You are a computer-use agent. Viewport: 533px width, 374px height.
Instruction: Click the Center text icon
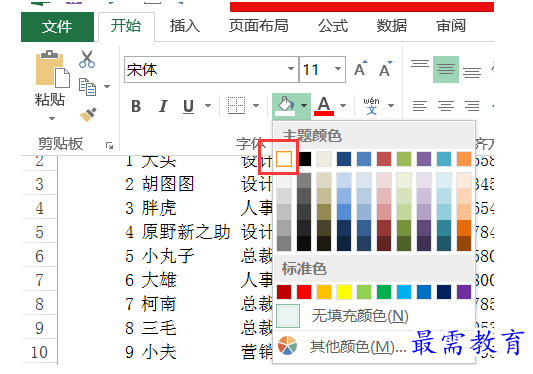coord(446,106)
